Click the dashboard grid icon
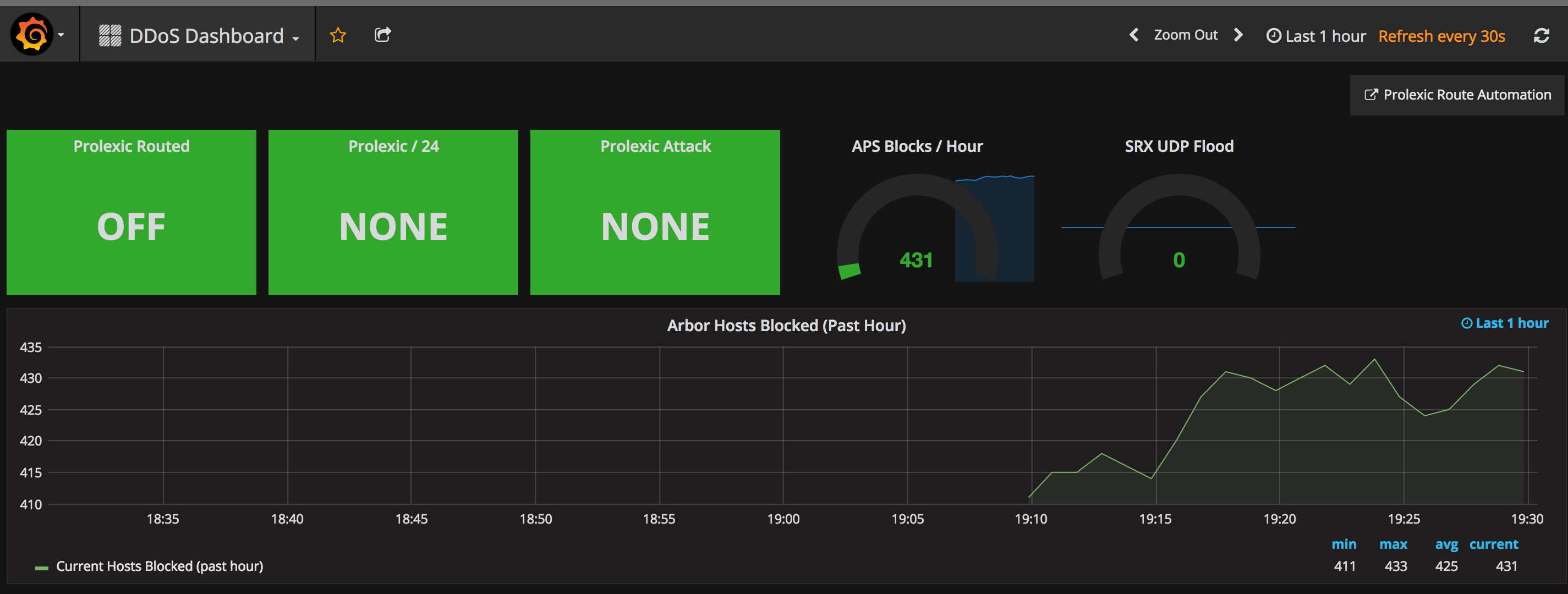 pos(110,36)
